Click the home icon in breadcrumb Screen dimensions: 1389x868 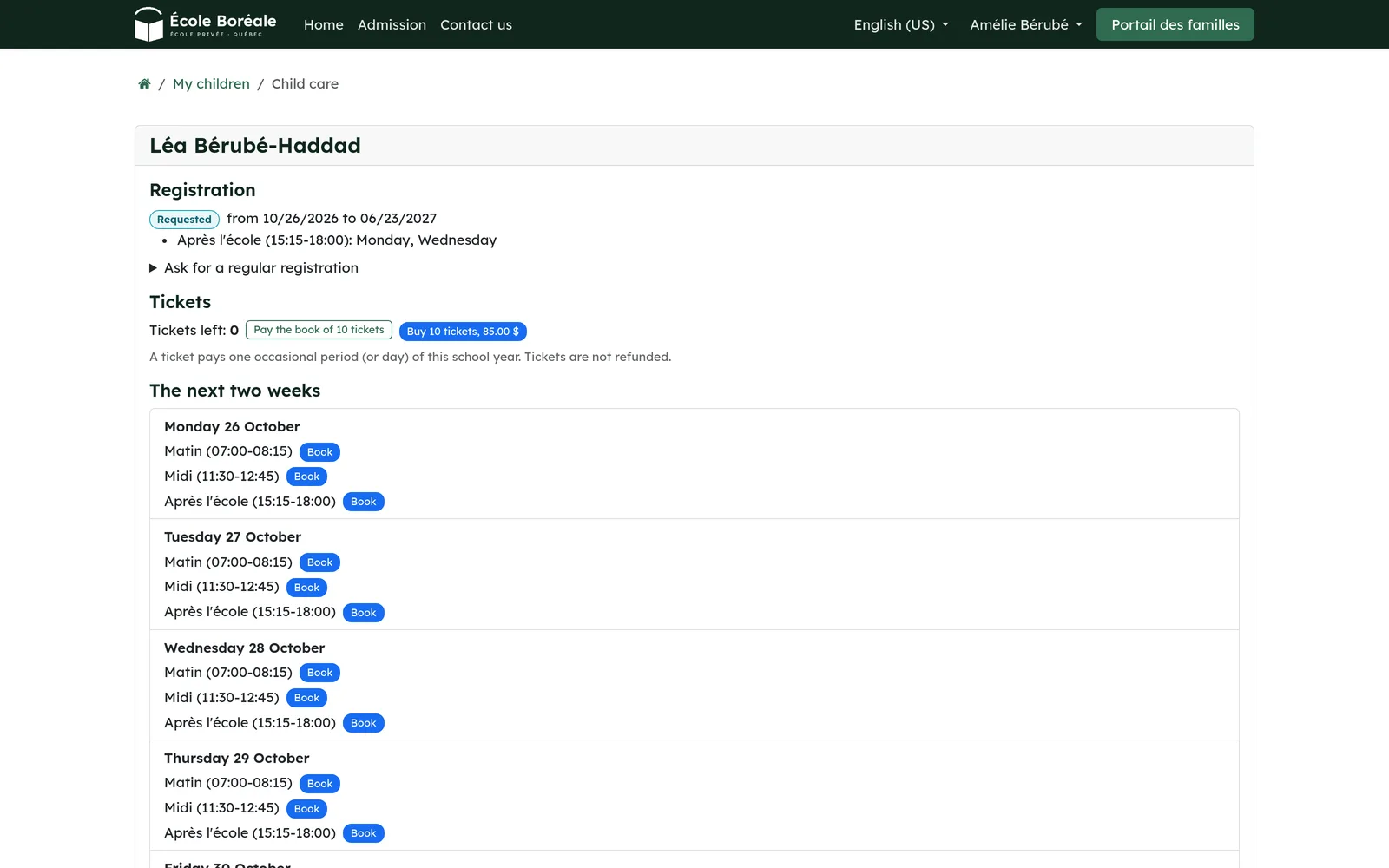[144, 84]
